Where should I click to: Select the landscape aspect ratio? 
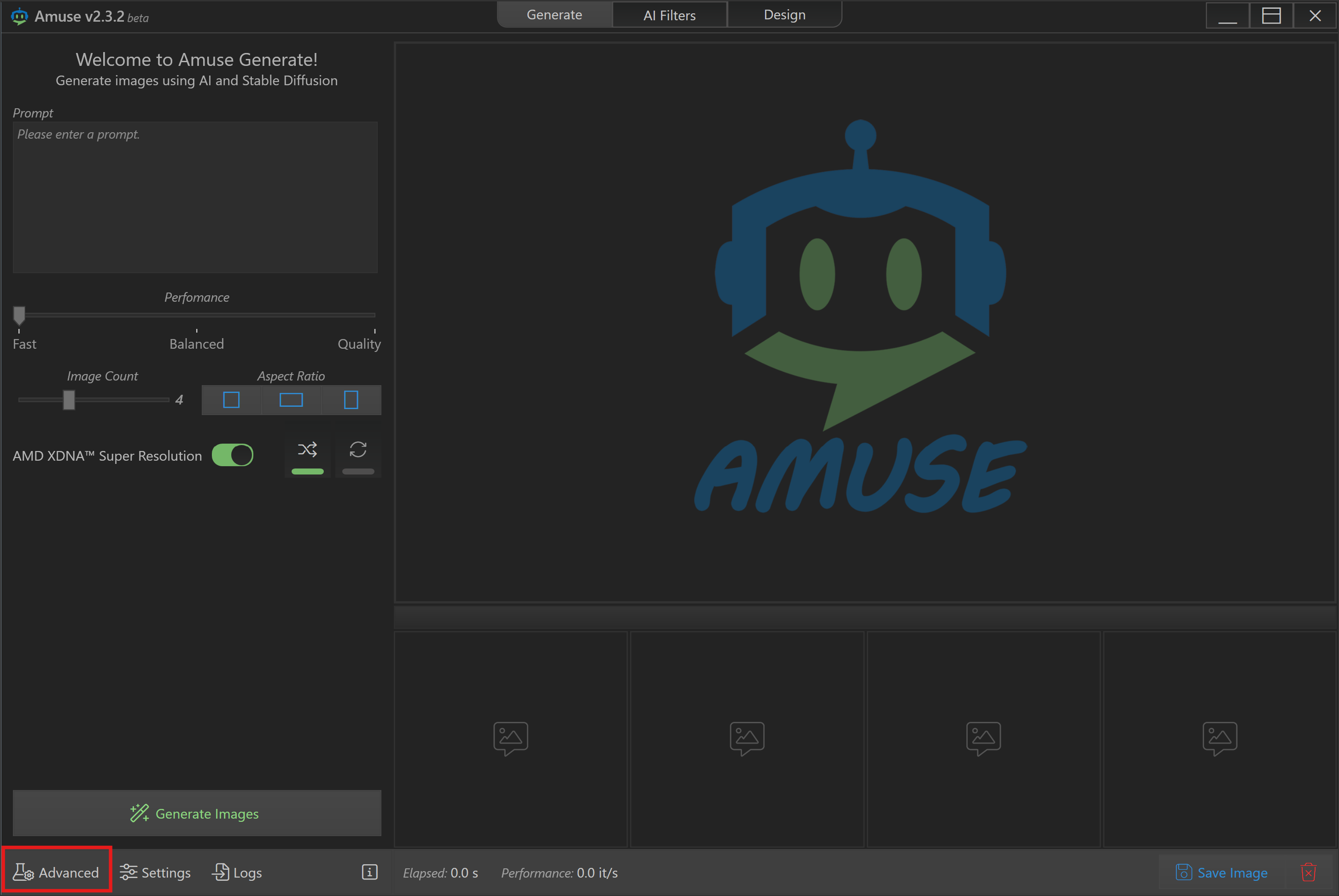coord(291,399)
